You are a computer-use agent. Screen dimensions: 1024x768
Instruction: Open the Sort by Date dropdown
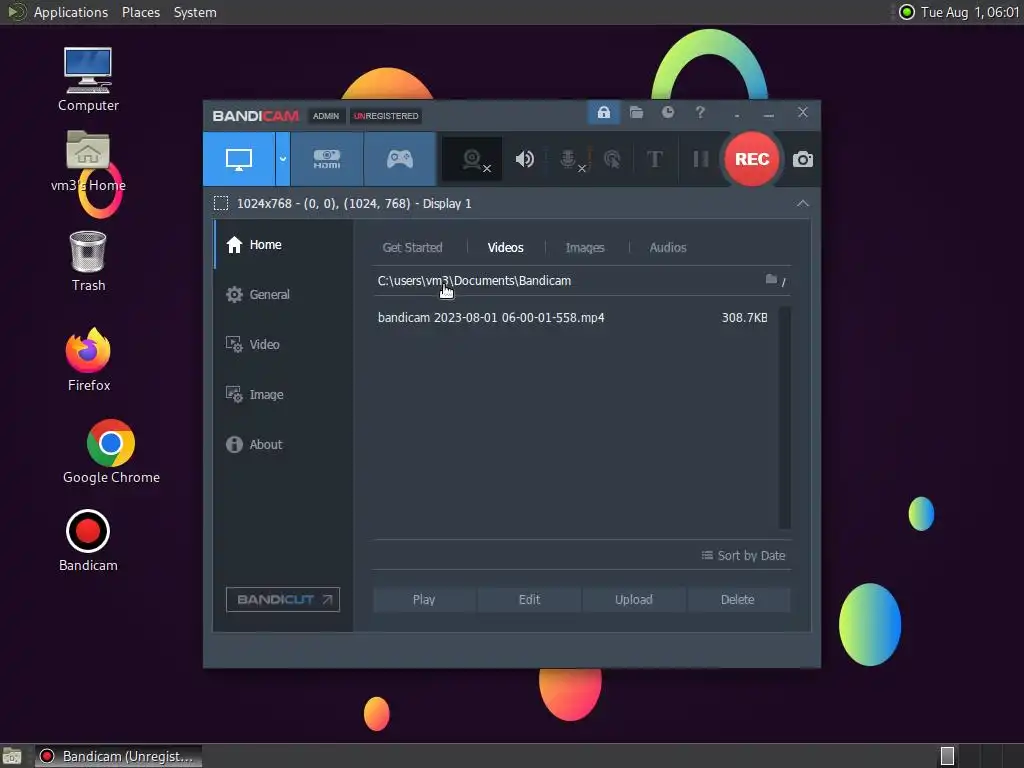point(743,556)
